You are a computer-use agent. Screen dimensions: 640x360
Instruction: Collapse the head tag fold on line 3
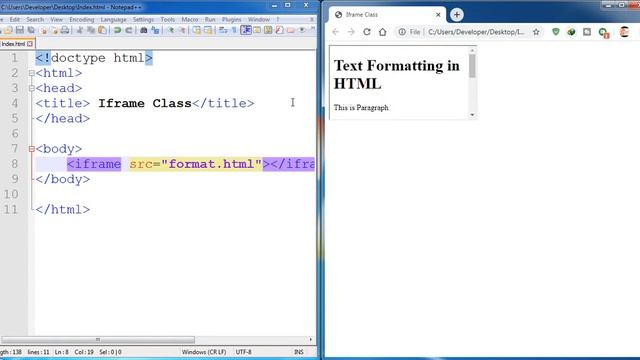click(x=31, y=88)
